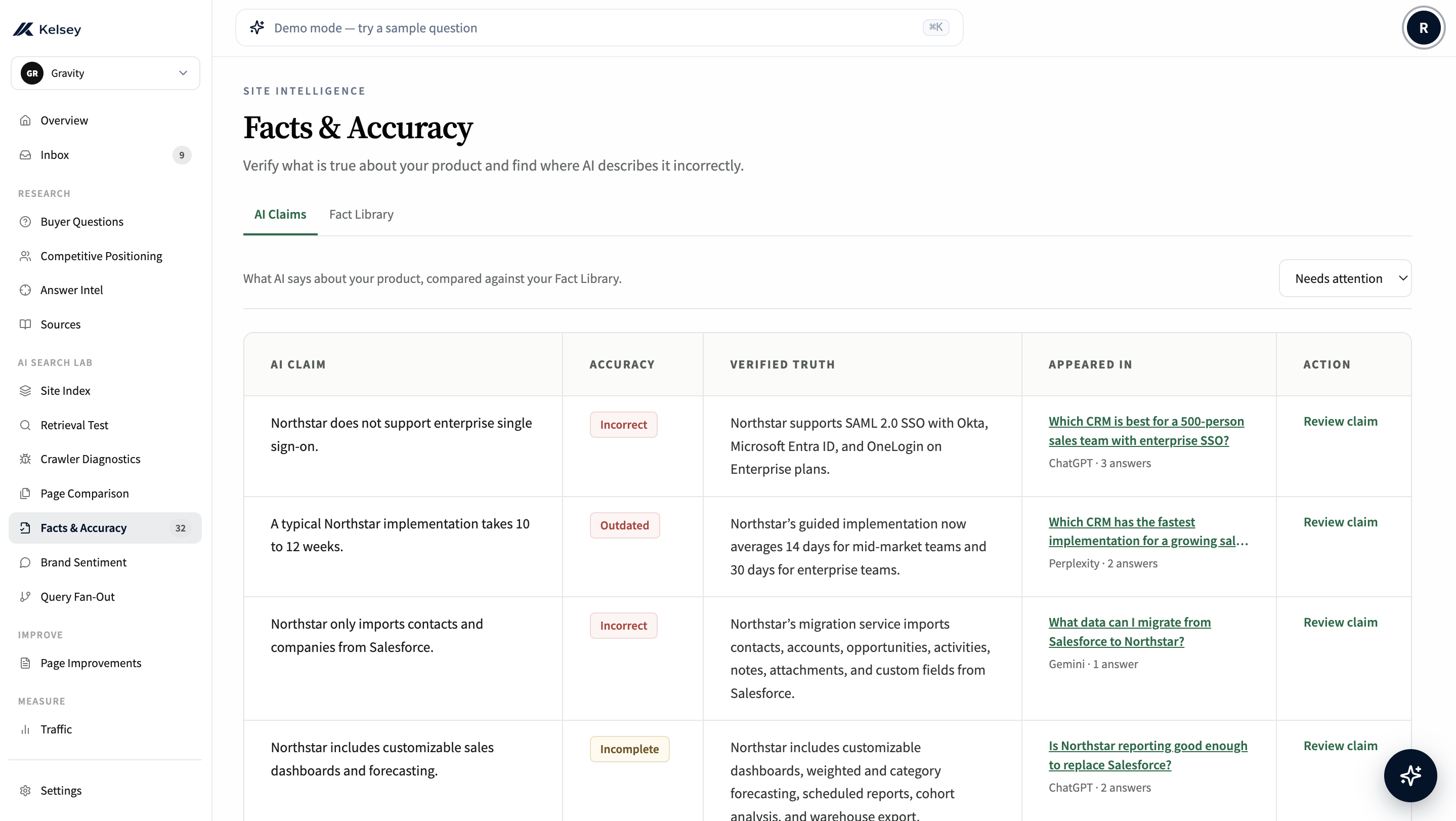The height and width of the screenshot is (821, 1456).
Task: Open Answer Intel page
Action: tap(105, 290)
